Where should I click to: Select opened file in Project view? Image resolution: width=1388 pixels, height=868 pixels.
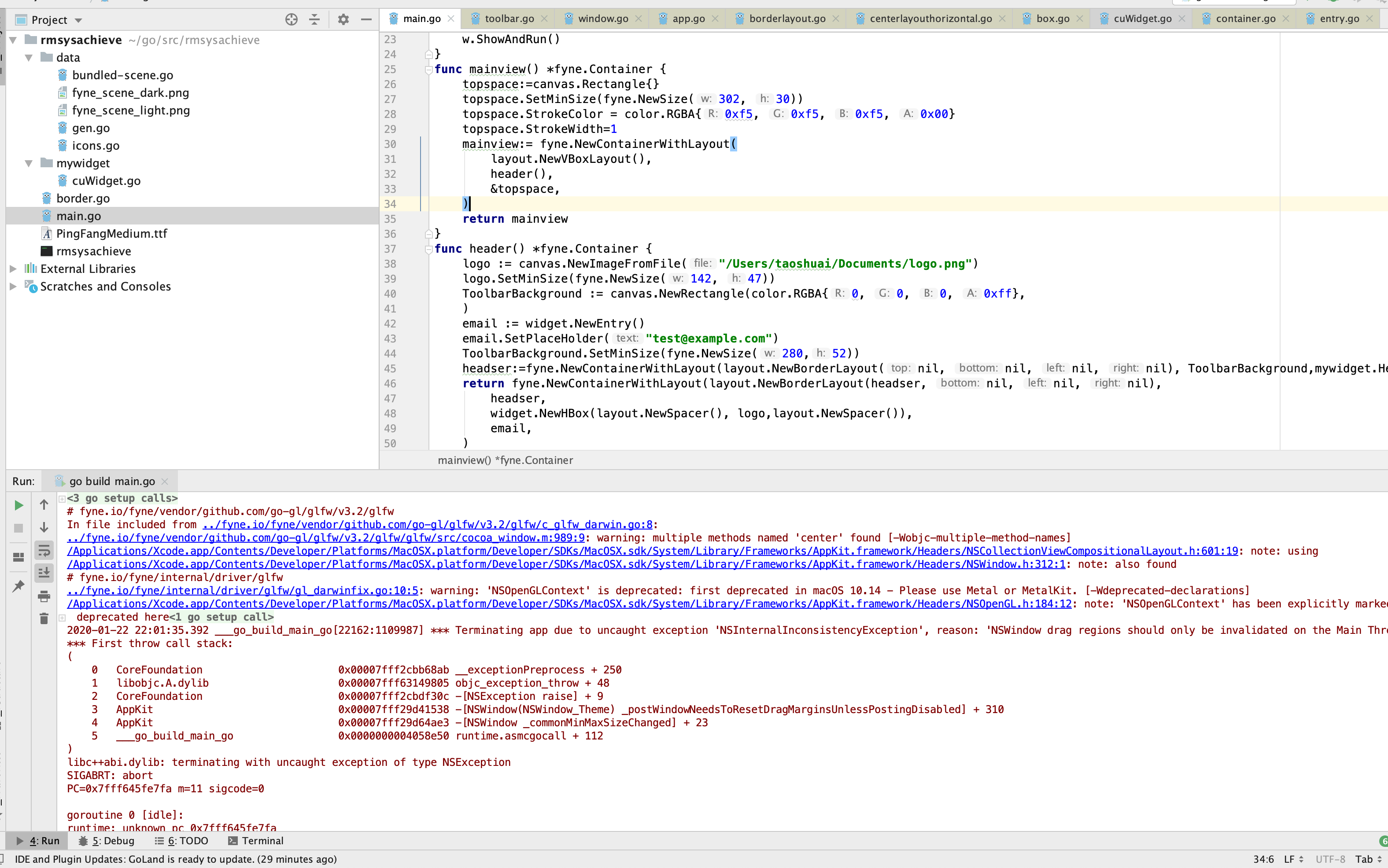click(291, 19)
